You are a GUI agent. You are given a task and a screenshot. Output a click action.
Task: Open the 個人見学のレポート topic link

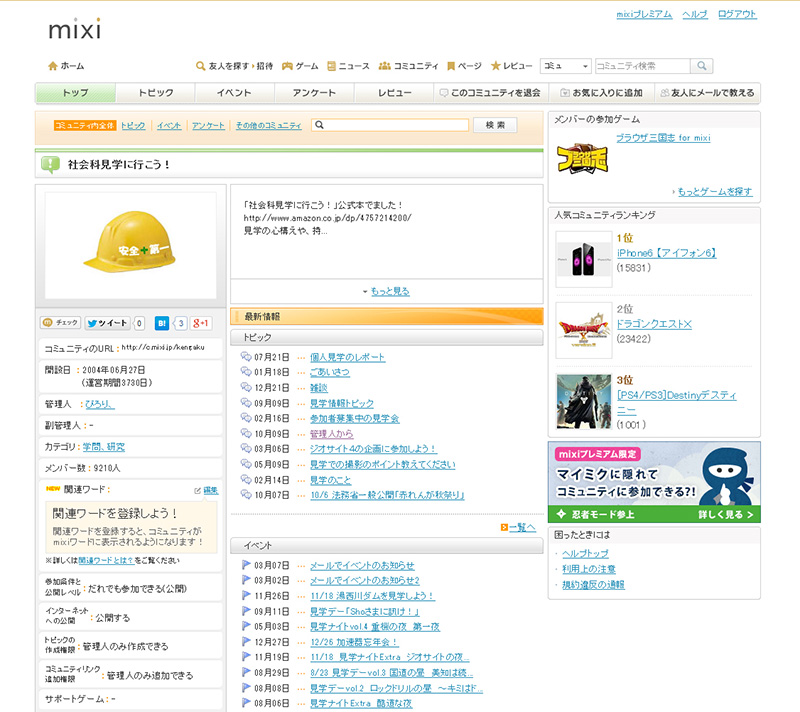click(x=347, y=357)
